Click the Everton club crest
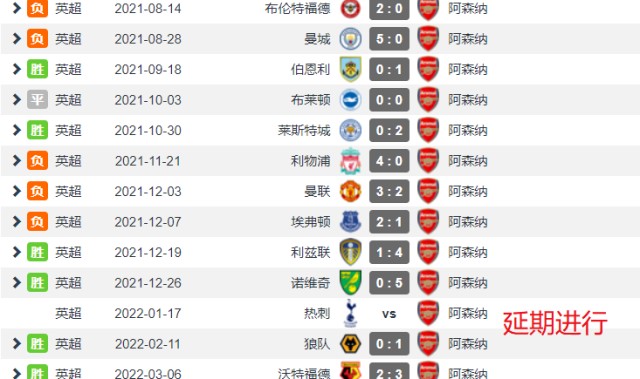This screenshot has height=379, width=640. coord(350,222)
